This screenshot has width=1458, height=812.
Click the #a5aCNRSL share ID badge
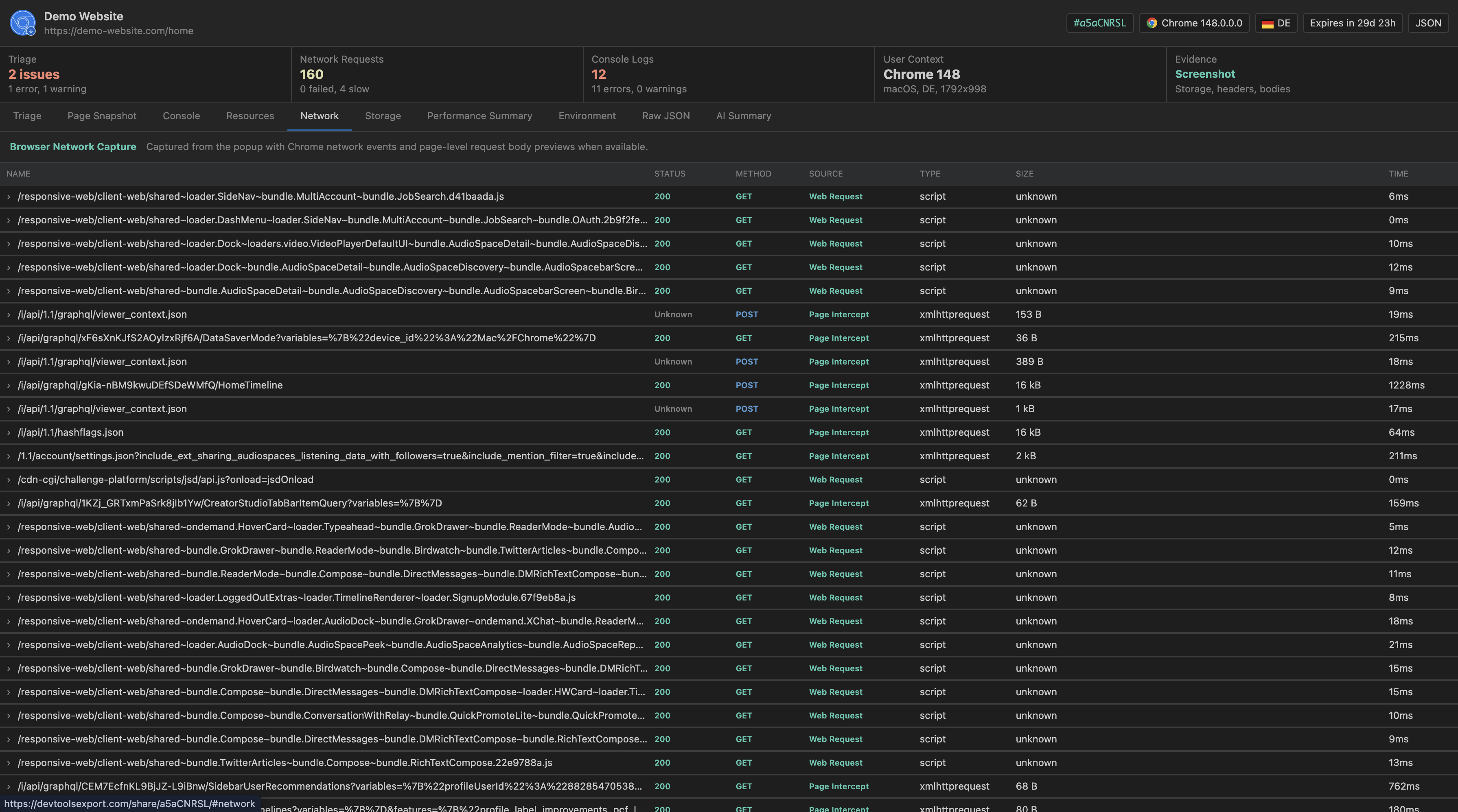(1100, 23)
